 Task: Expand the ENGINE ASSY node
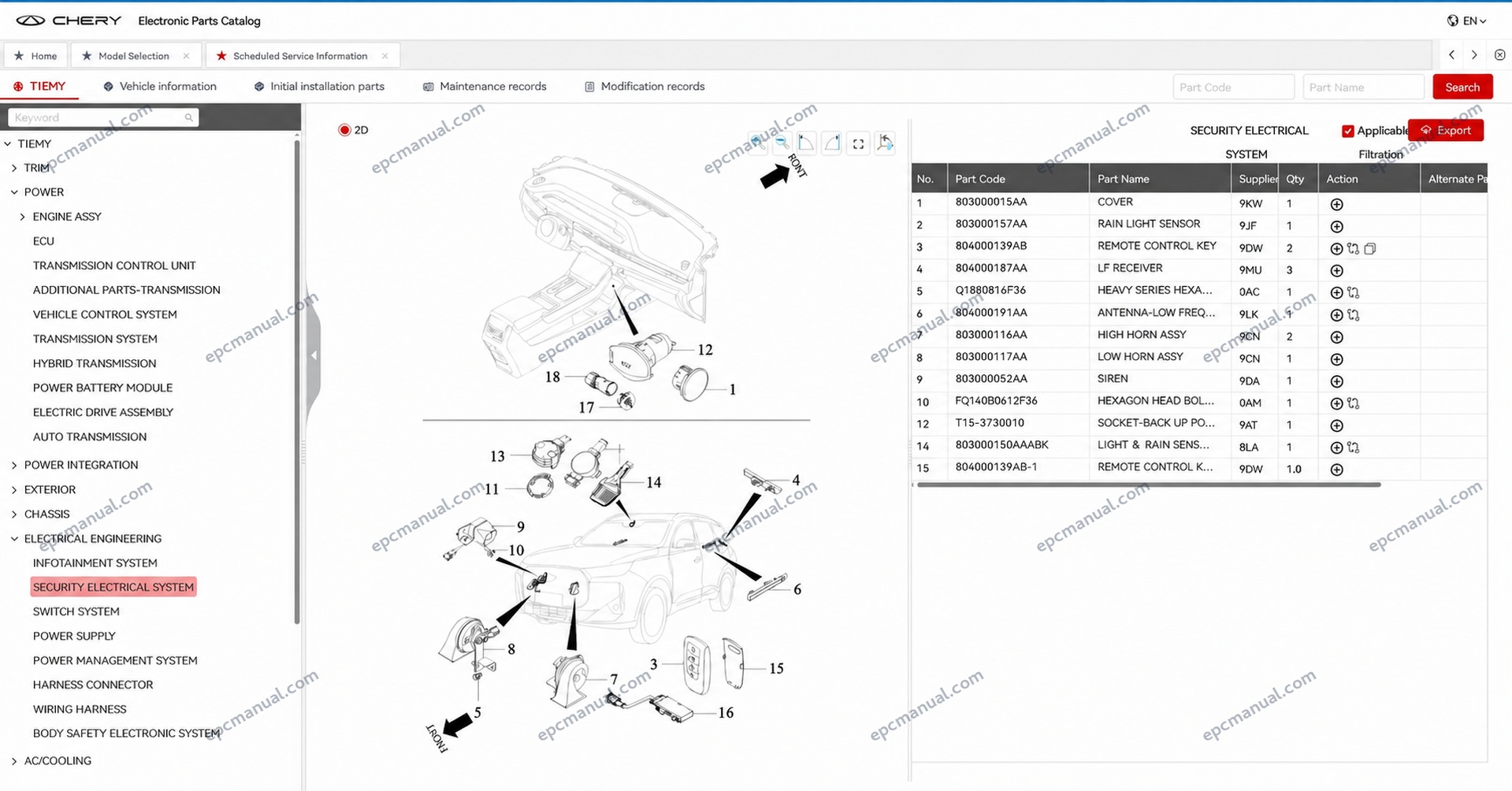[22, 217]
